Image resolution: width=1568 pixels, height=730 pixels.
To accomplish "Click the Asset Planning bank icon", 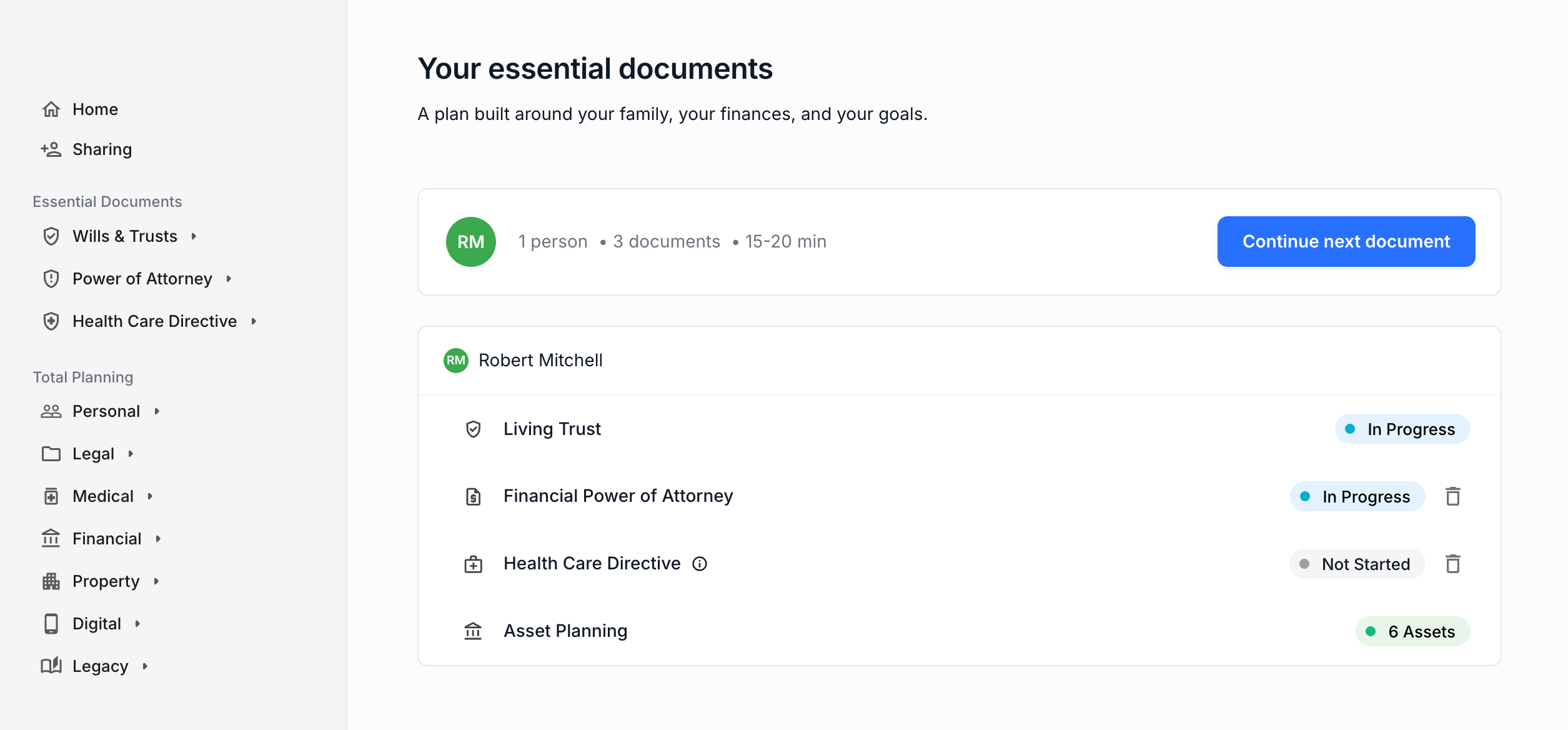I will point(474,631).
